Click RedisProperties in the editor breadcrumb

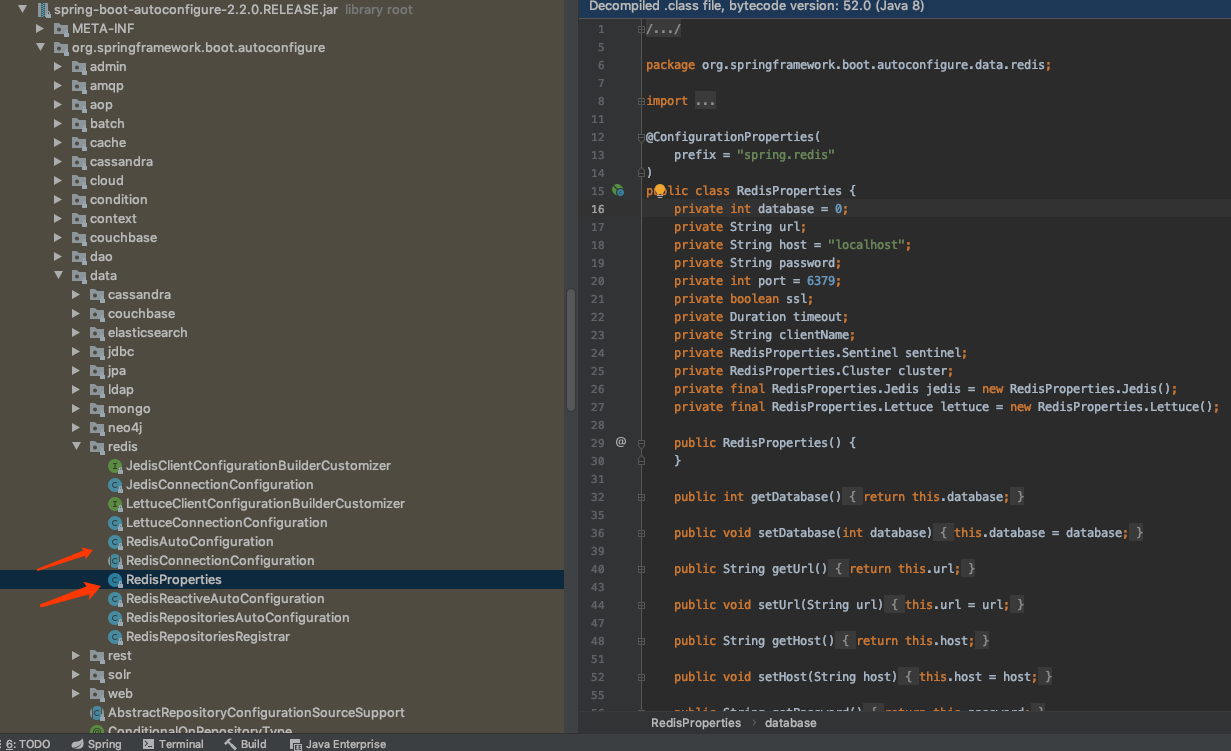click(x=696, y=723)
